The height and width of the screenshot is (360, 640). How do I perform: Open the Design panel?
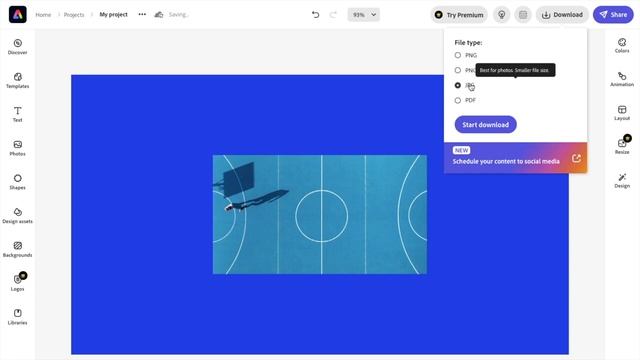(x=622, y=180)
